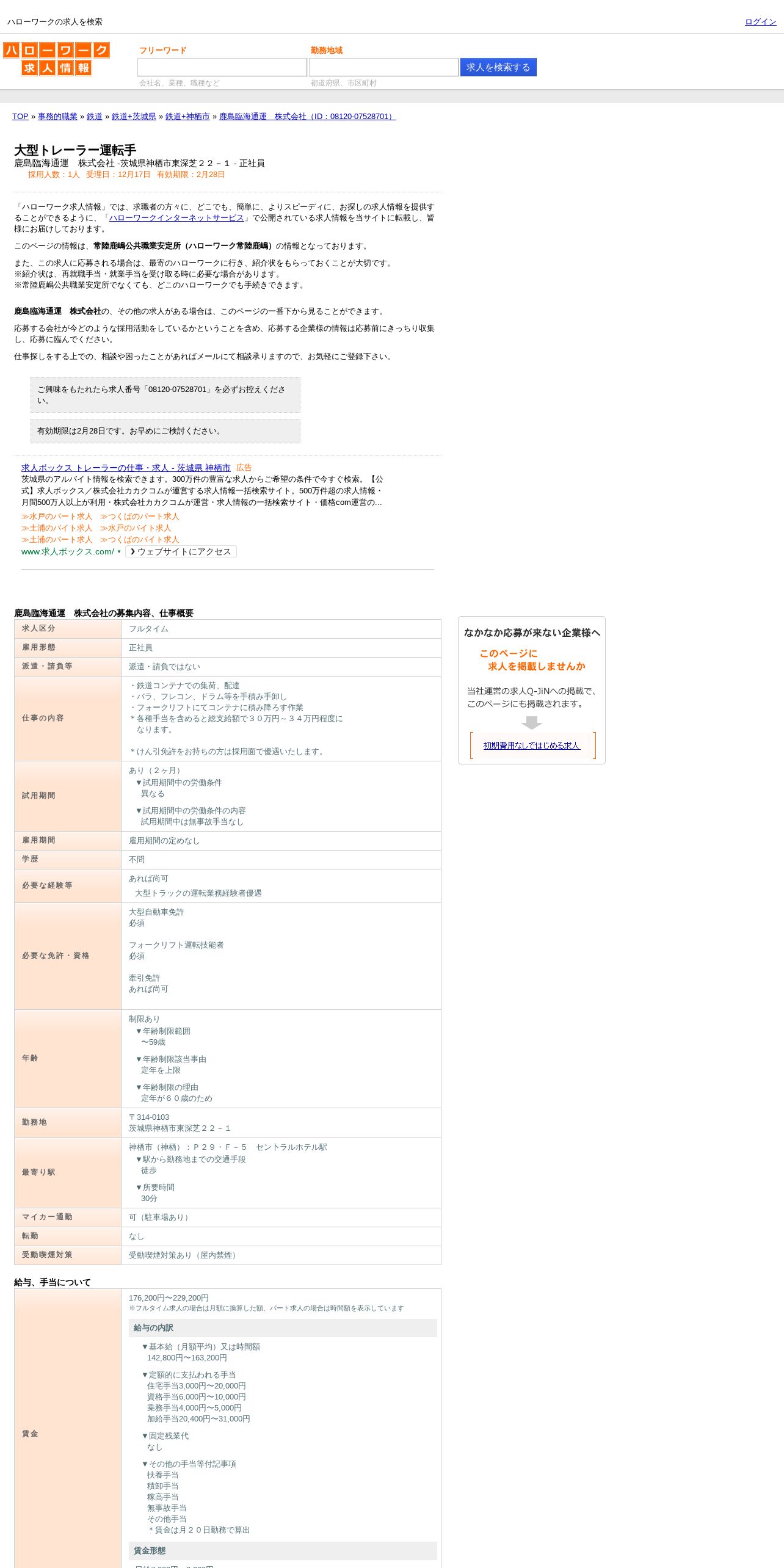
Task: Open the 鉄道+神栖市 breadcrumb link
Action: coord(187,117)
